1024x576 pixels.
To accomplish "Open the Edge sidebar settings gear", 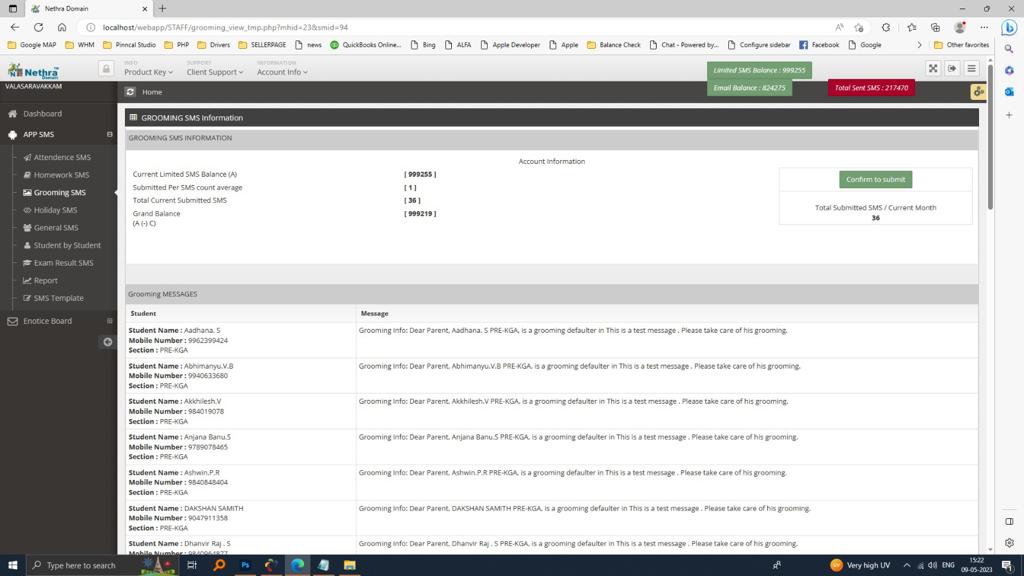I will pyautogui.click(x=1009, y=543).
